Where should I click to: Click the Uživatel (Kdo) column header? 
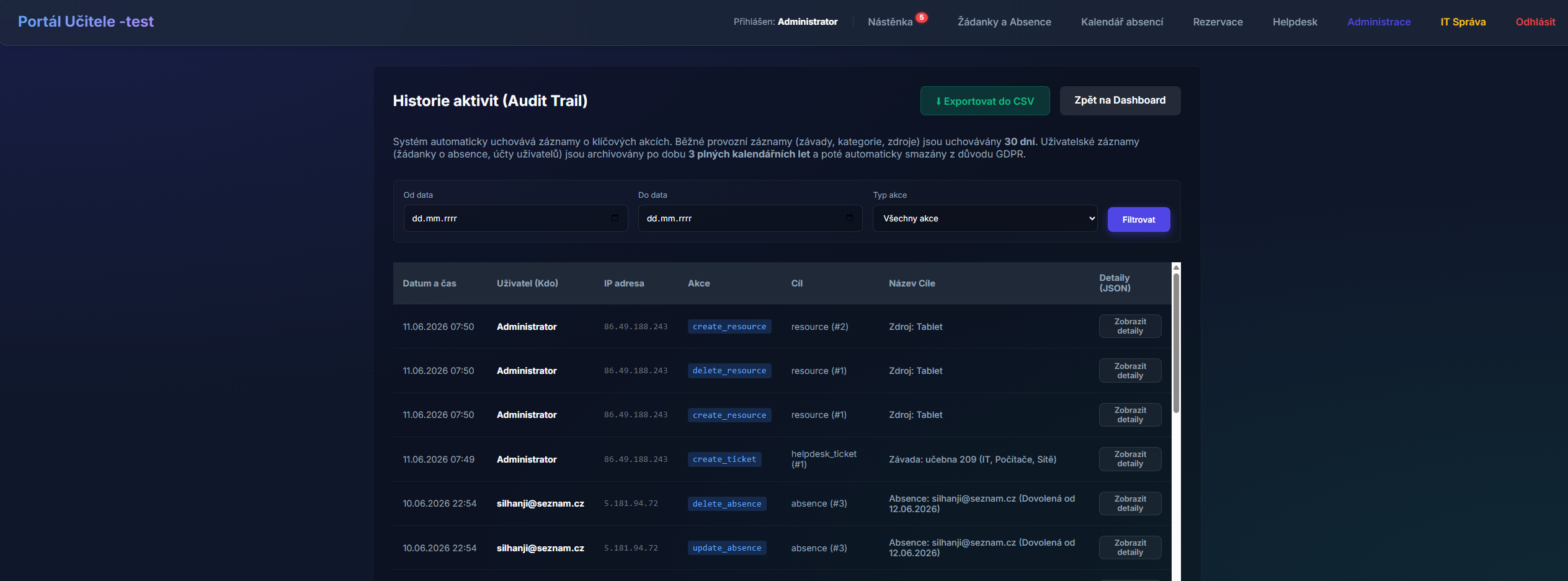(527, 283)
